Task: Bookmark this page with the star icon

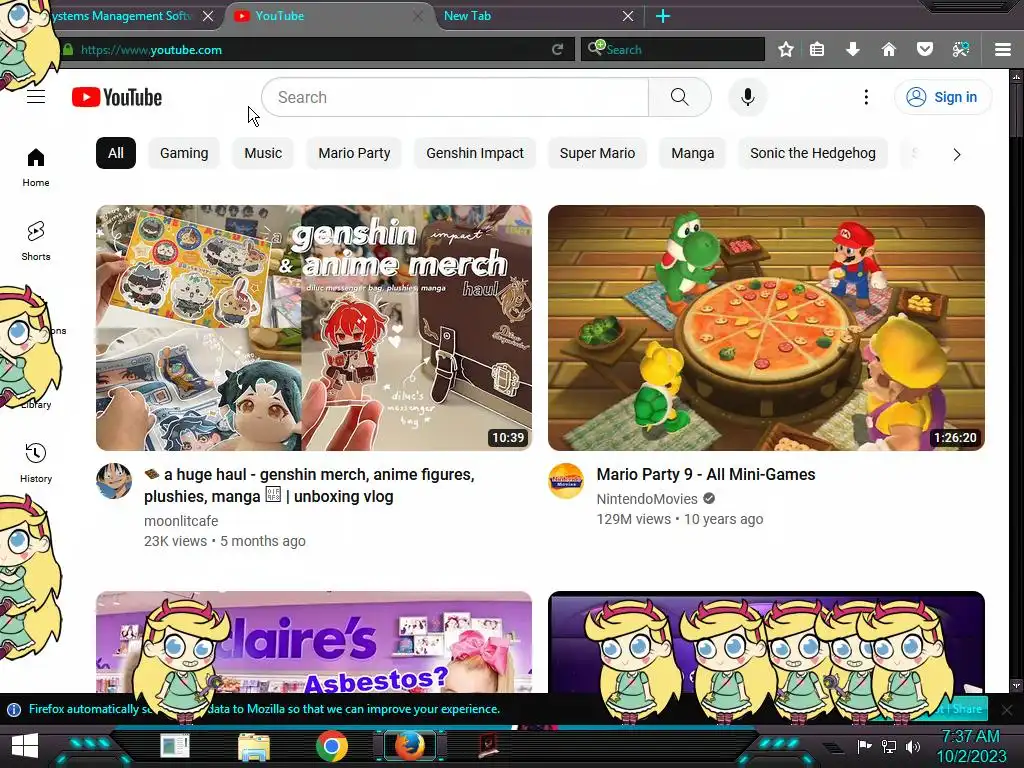Action: pos(786,50)
